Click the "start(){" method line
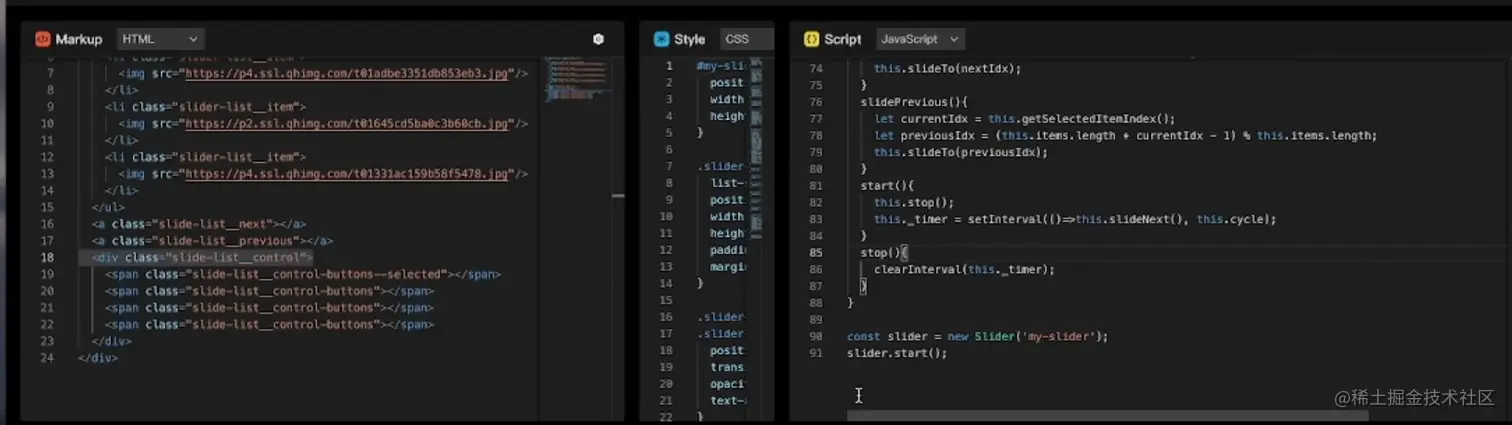 coord(887,185)
